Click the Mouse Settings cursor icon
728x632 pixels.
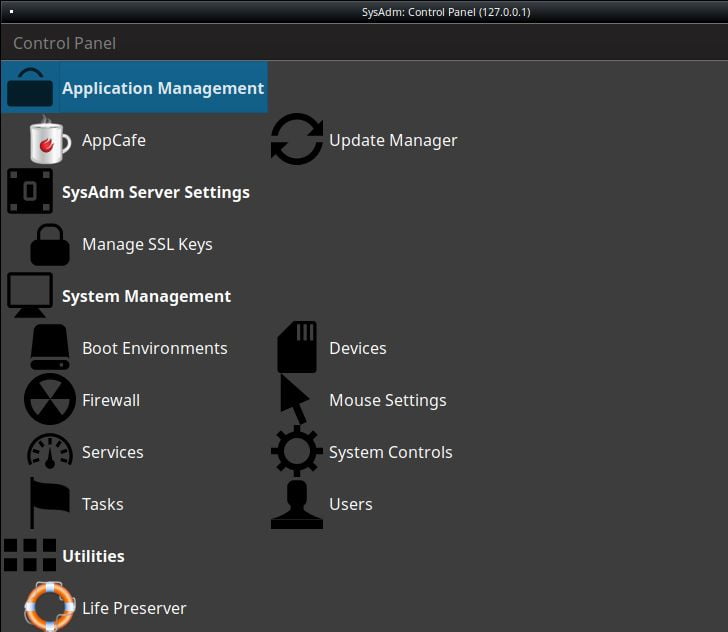(294, 399)
